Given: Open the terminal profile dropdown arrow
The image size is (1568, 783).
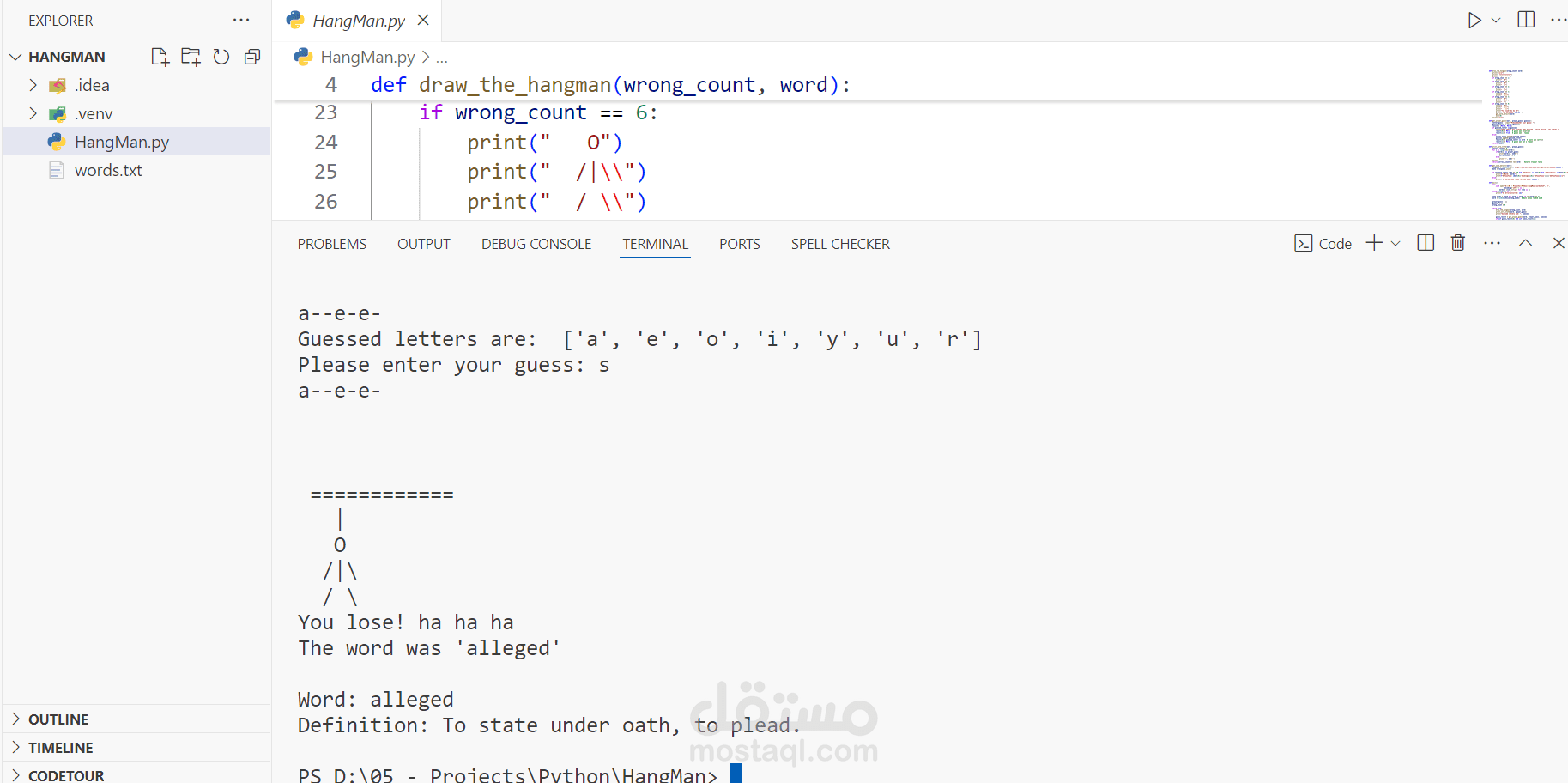Looking at the screenshot, I should (x=1395, y=243).
